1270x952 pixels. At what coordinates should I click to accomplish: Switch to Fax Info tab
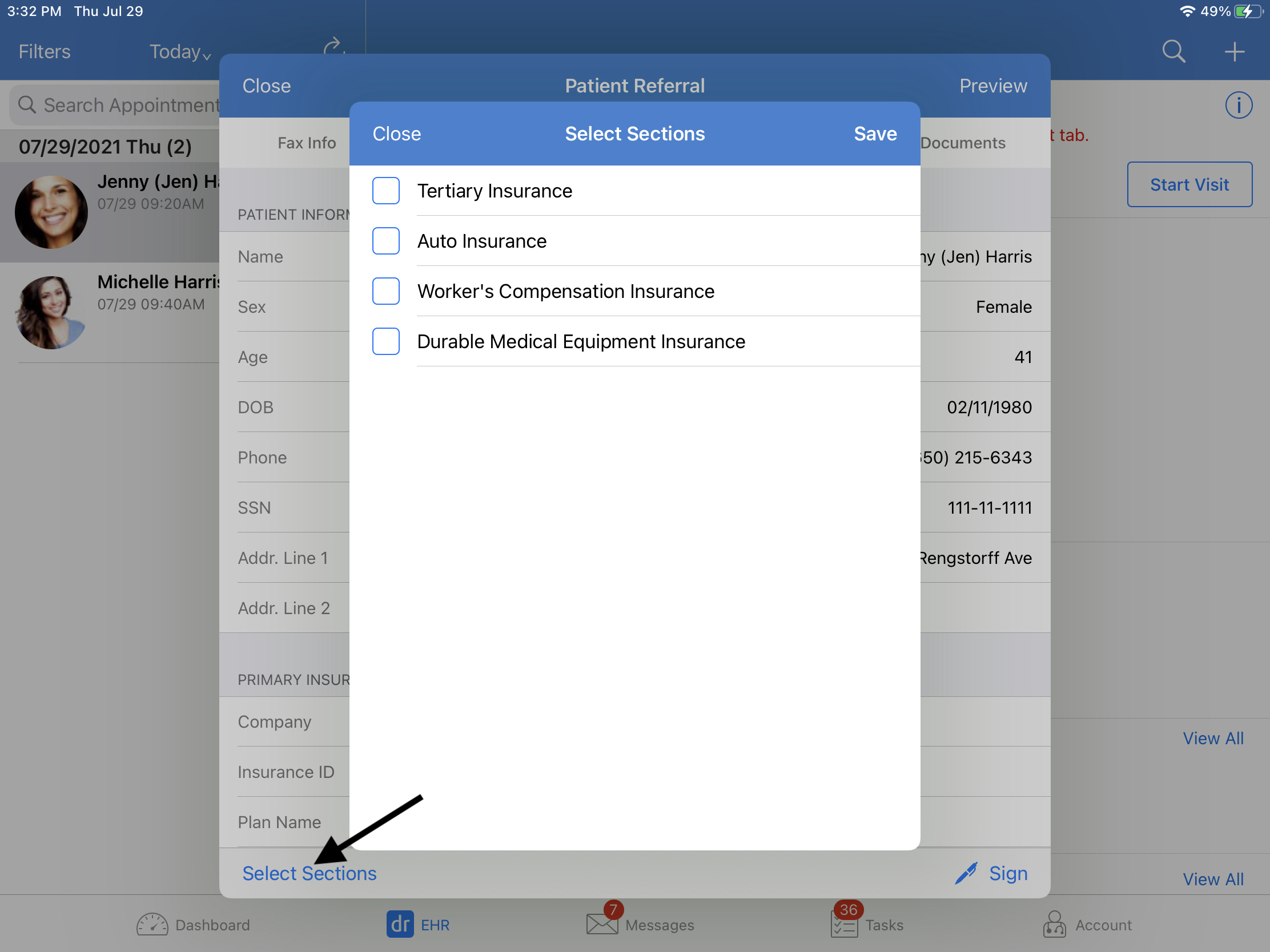[x=307, y=143]
